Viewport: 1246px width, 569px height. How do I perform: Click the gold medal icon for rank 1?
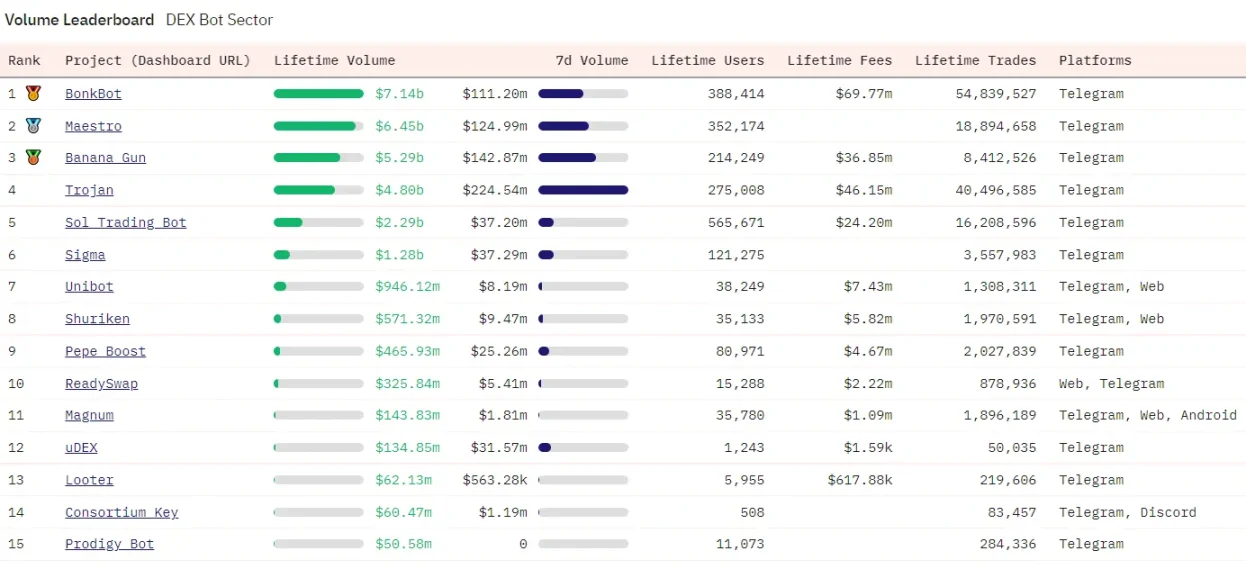click(33, 93)
